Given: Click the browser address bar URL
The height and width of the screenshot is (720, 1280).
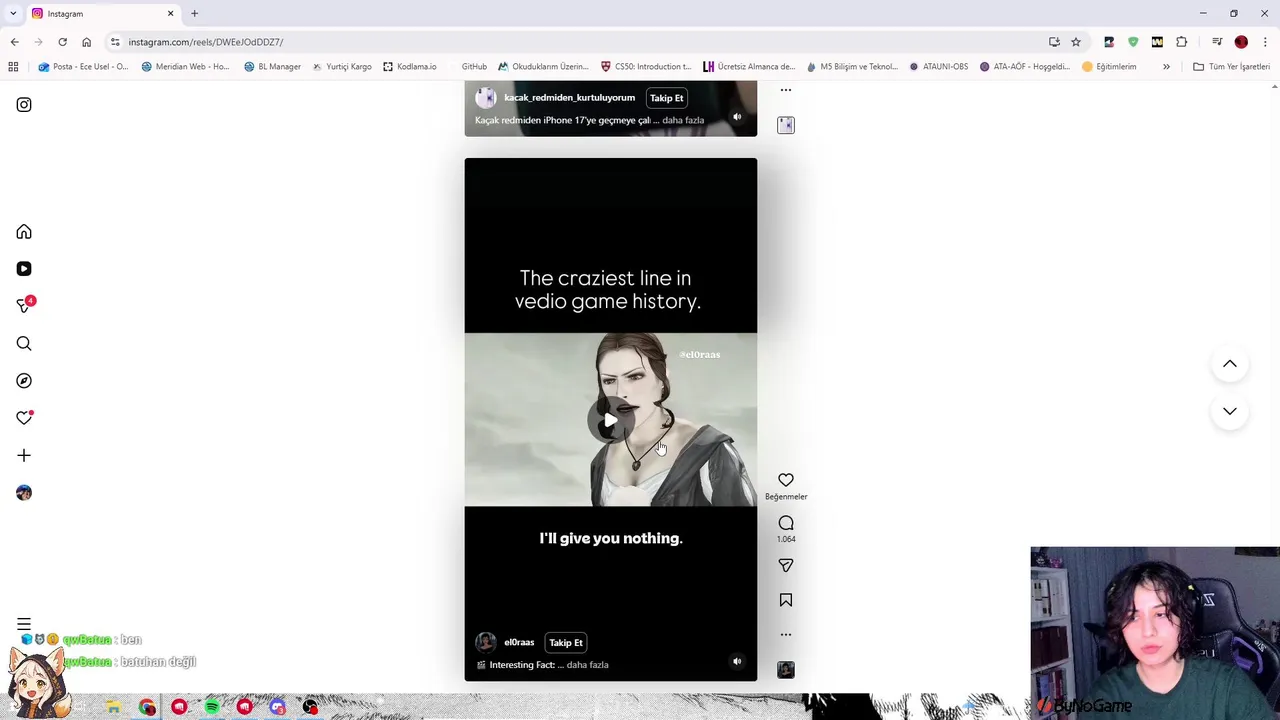Looking at the screenshot, I should pos(206,42).
